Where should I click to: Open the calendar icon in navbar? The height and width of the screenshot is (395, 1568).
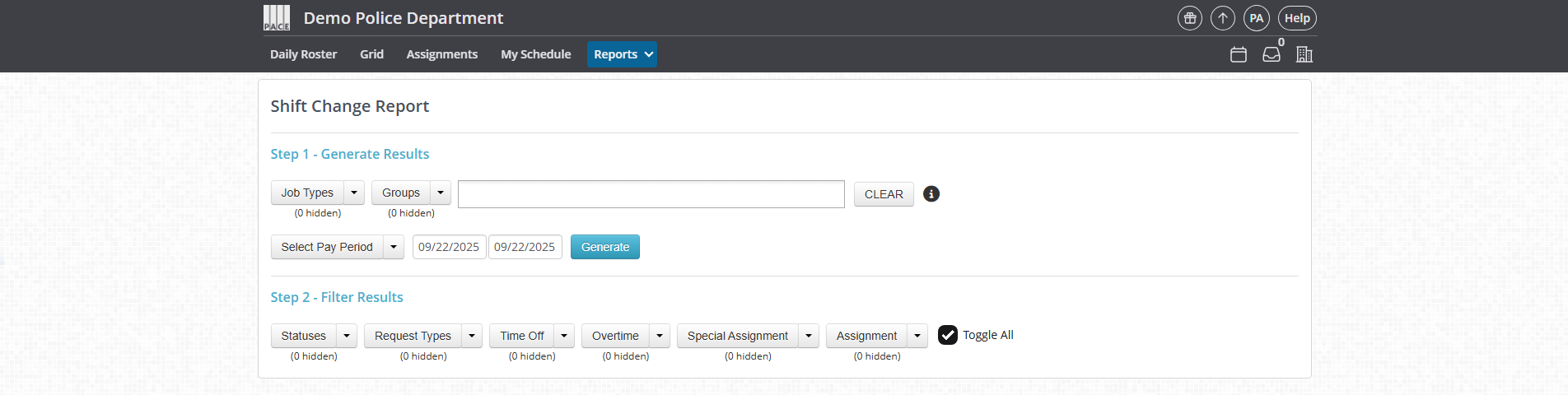1239,54
